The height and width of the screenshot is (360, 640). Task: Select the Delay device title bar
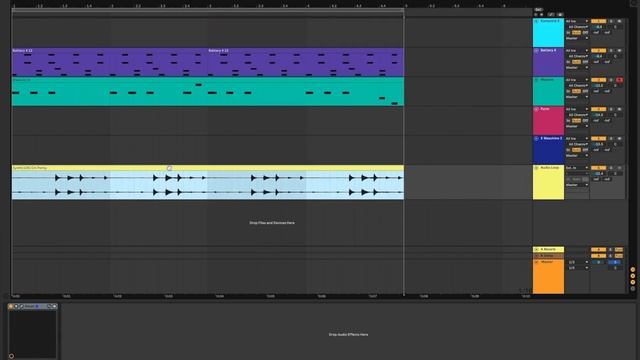tap(33, 306)
